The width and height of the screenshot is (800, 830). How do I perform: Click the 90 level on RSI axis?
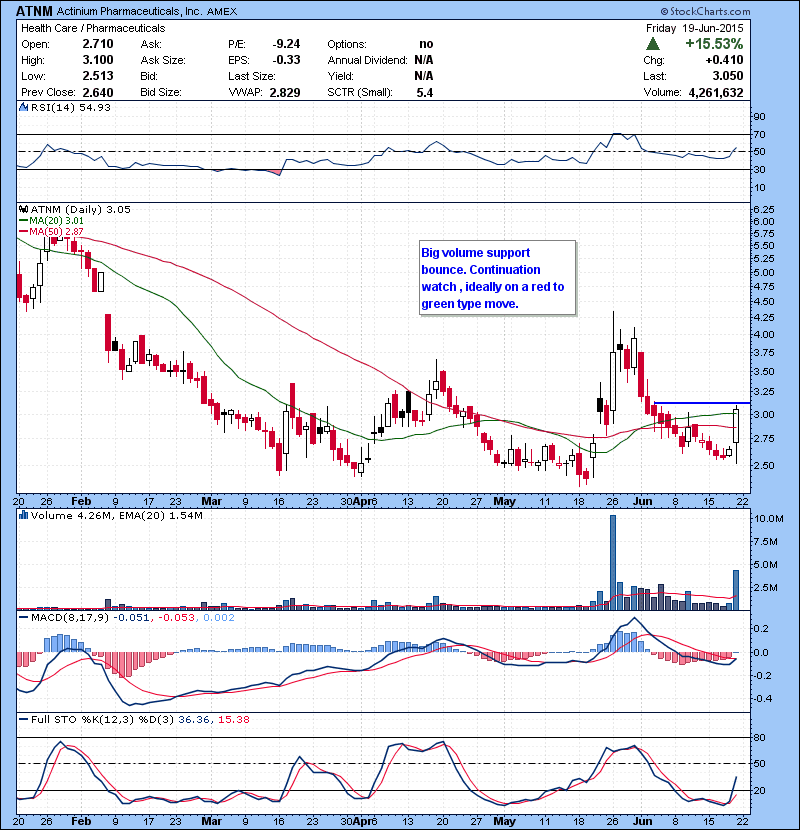[x=759, y=116]
